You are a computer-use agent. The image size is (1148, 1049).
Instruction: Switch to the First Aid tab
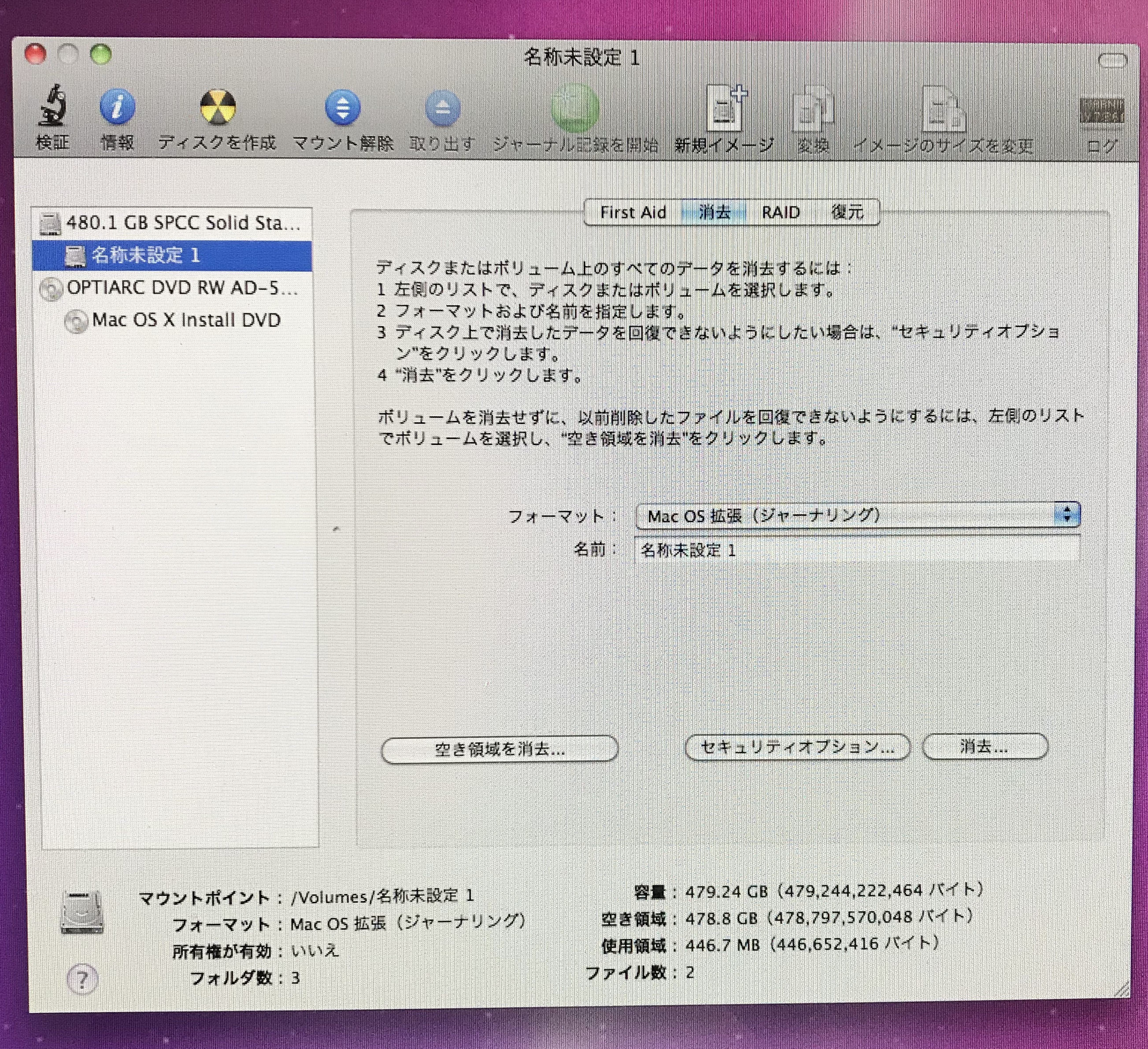click(633, 212)
